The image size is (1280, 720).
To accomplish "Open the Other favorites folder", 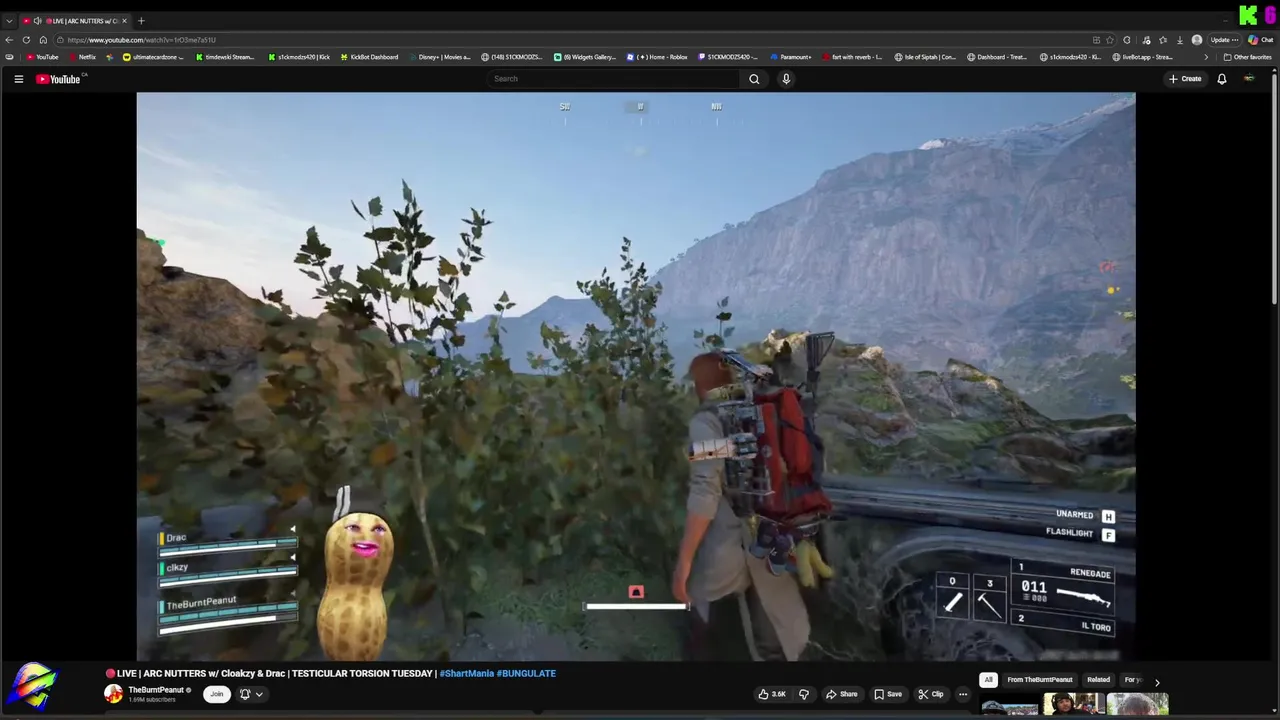I will tap(1248, 57).
